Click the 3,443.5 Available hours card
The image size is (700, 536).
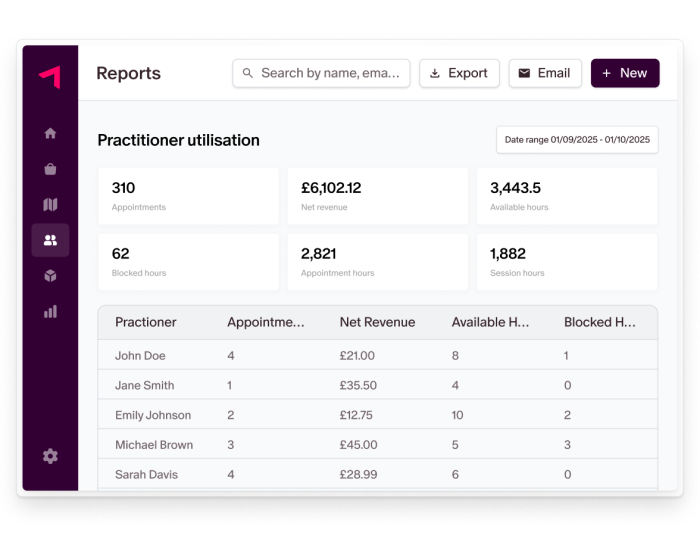[567, 196]
